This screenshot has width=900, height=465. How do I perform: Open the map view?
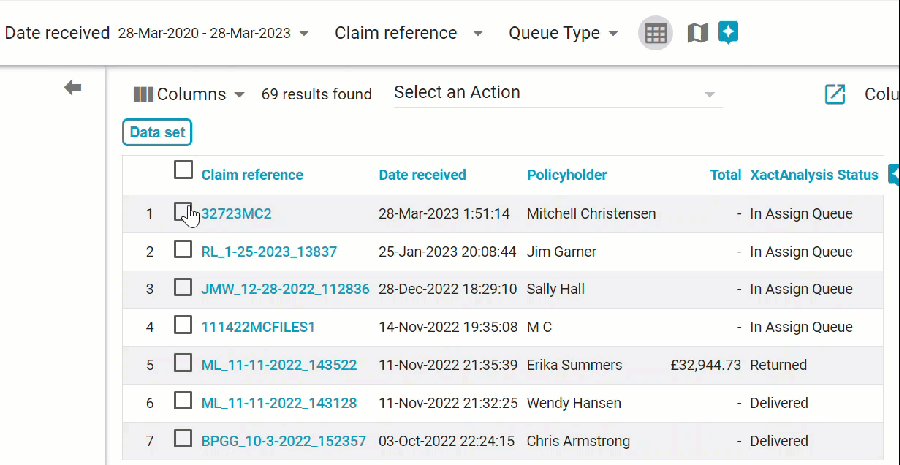(x=698, y=33)
